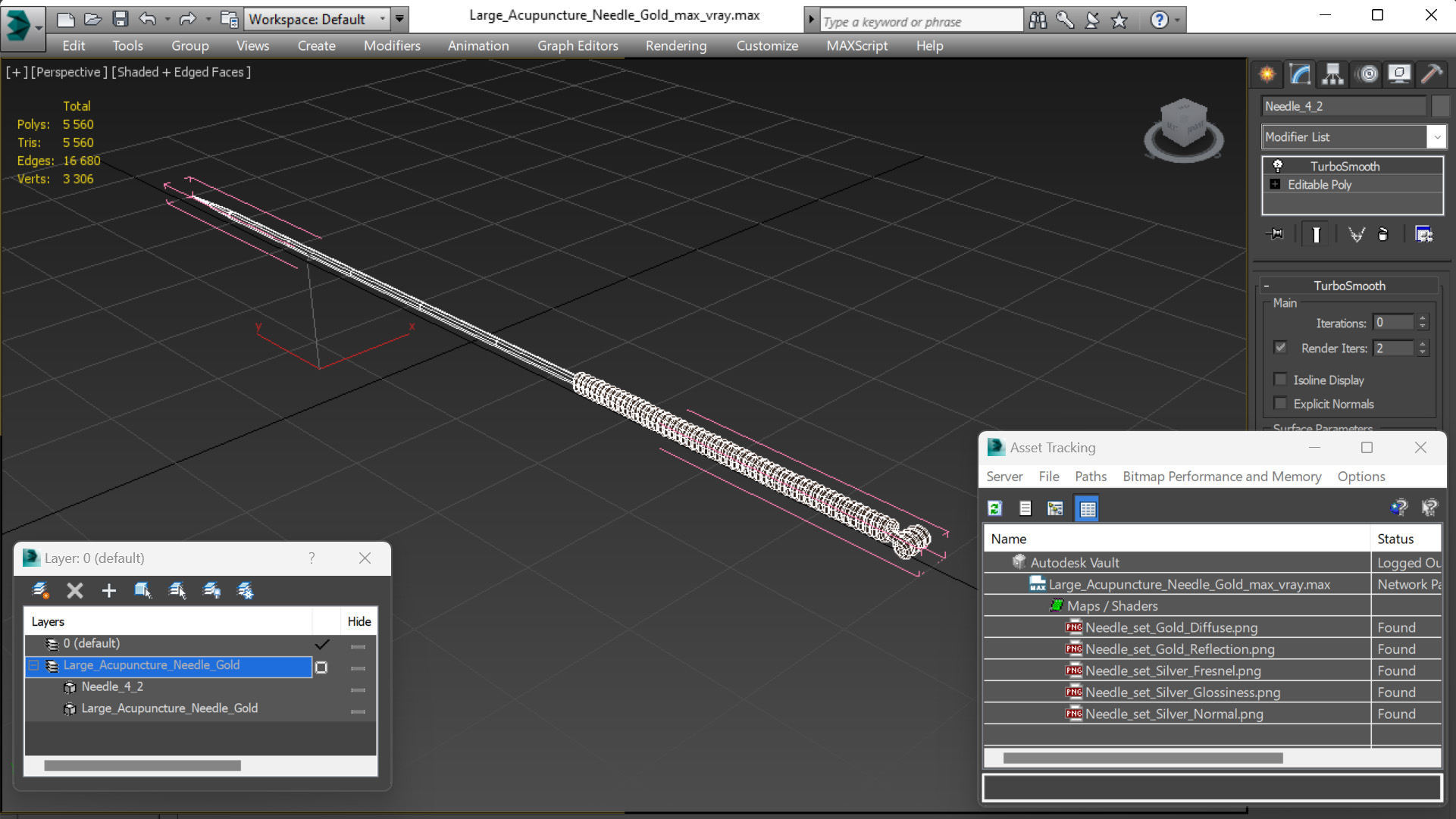Click the star favorites icon
1456x819 pixels.
pos(1119,20)
